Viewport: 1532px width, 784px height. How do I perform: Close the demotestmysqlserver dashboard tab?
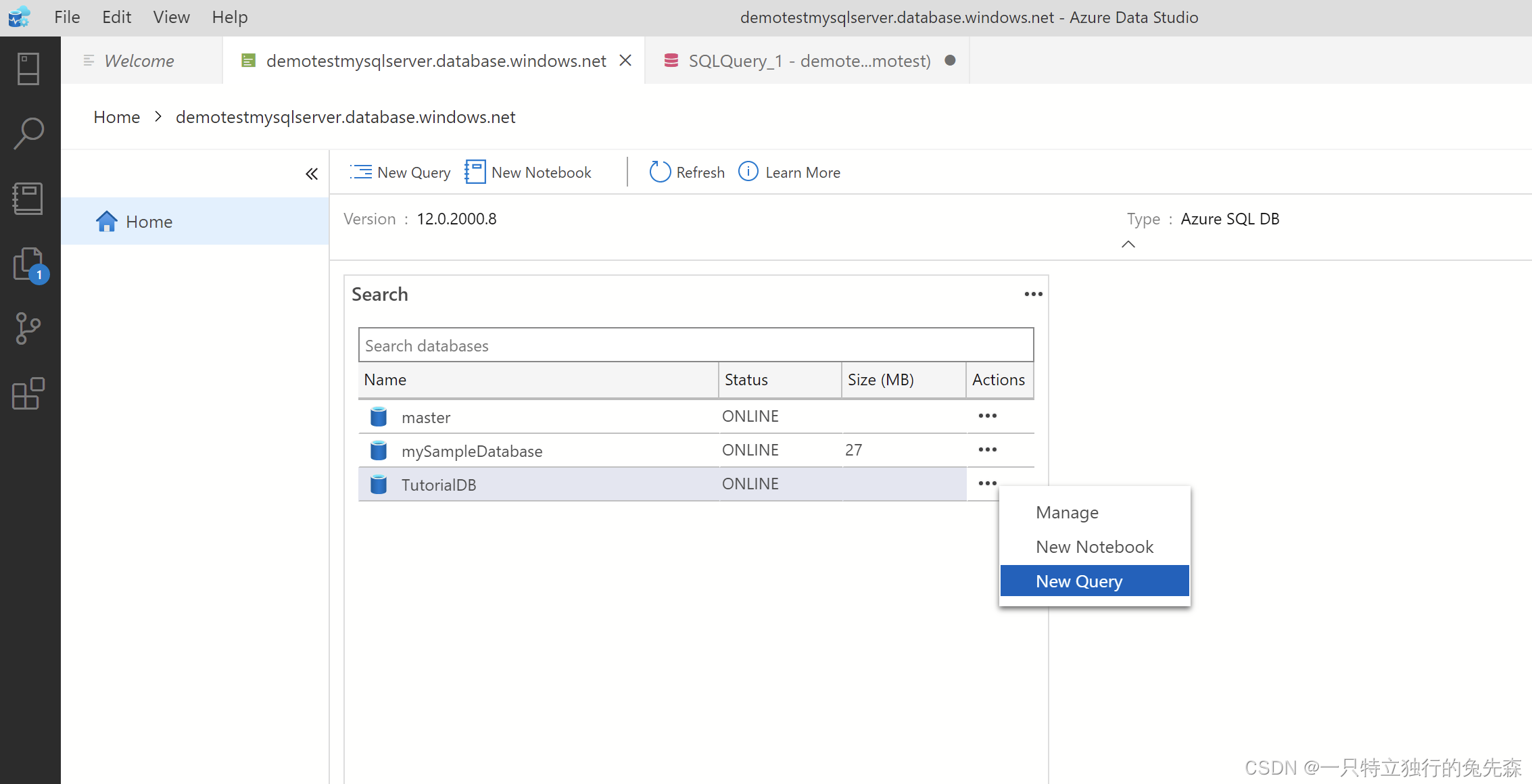tap(625, 60)
